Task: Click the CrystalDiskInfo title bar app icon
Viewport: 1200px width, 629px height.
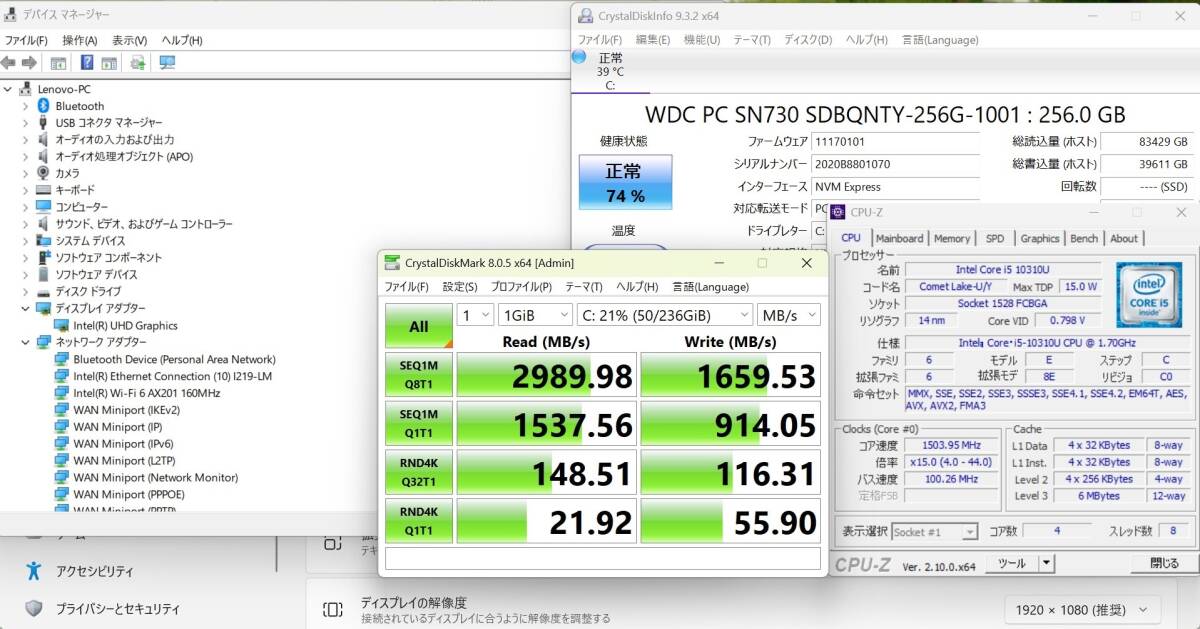Action: (x=585, y=16)
